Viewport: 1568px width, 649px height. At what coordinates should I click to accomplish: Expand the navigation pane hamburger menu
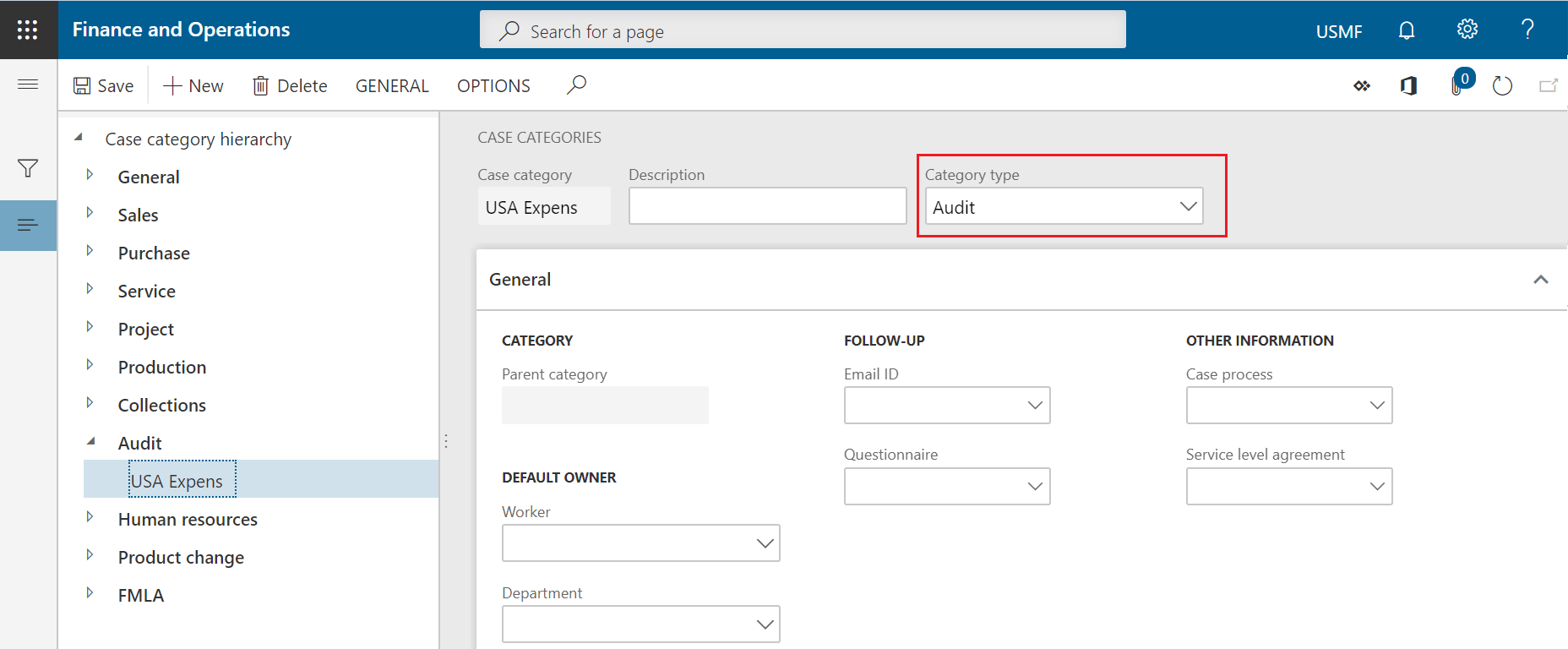(28, 84)
